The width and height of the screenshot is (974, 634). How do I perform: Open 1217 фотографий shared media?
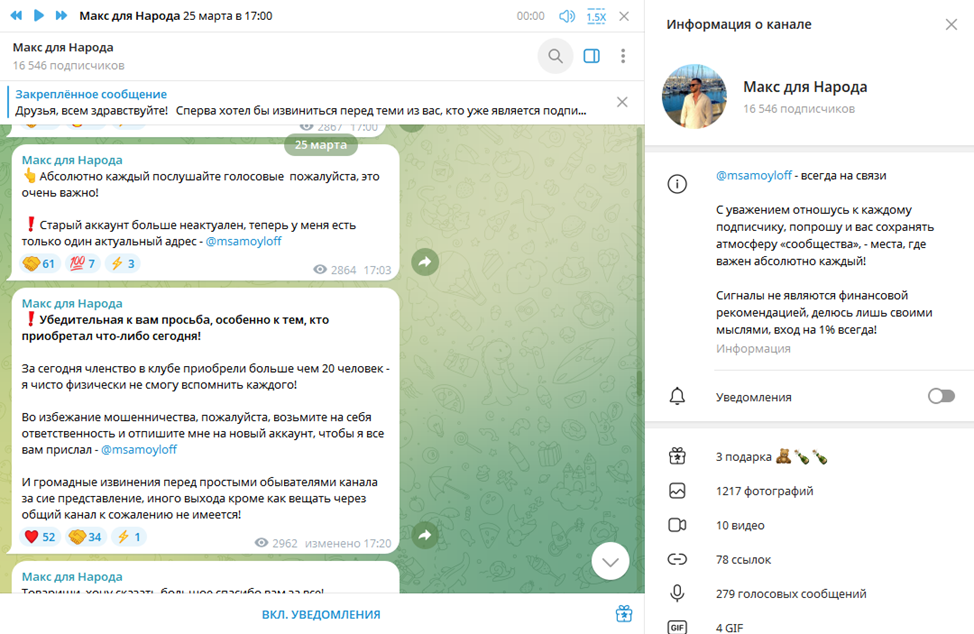(764, 491)
